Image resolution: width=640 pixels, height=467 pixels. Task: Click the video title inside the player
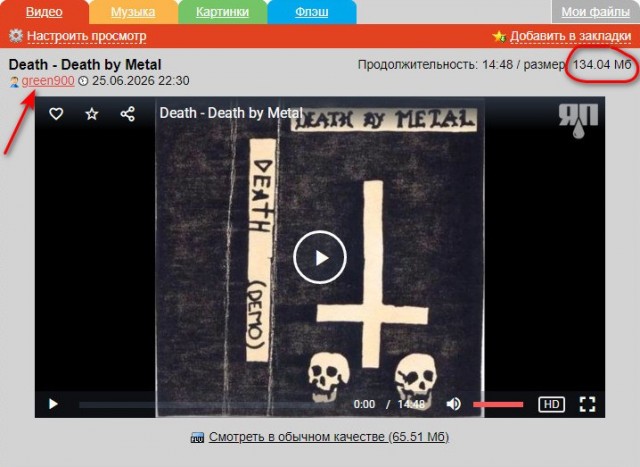231,113
